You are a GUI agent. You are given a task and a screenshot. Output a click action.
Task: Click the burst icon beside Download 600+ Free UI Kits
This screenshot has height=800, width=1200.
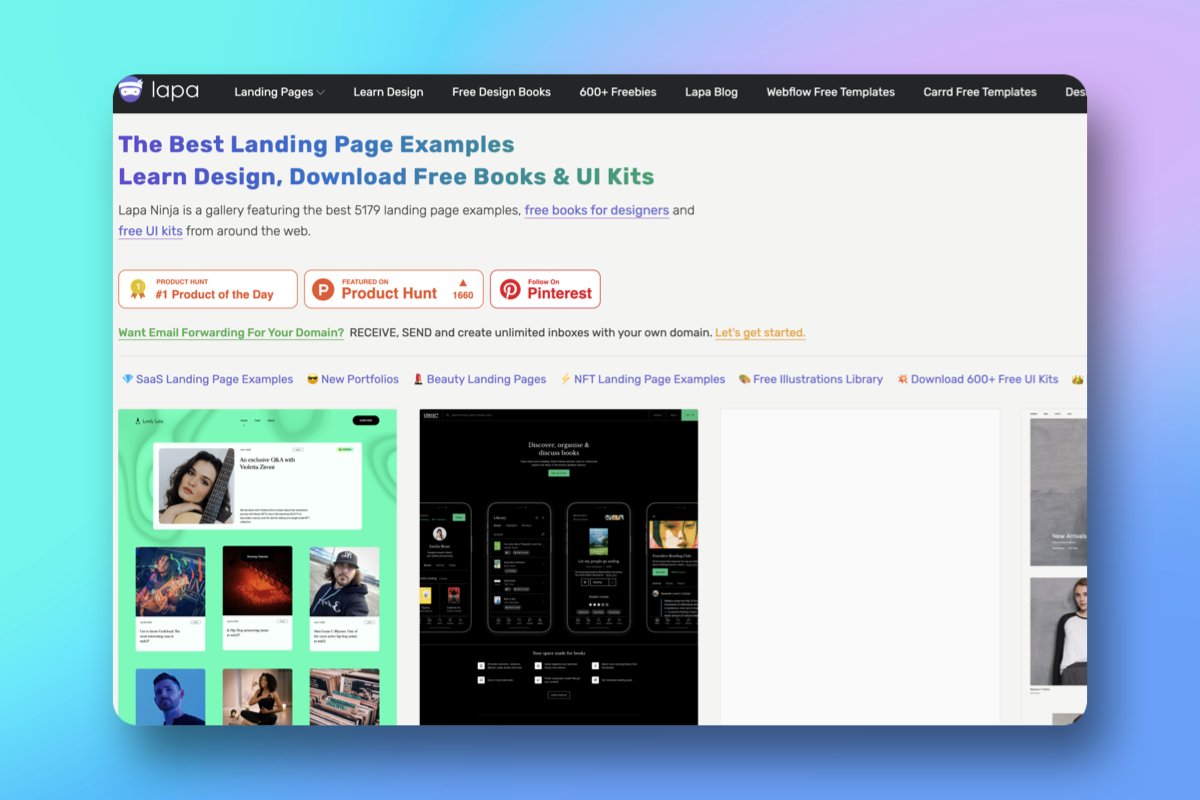click(902, 380)
